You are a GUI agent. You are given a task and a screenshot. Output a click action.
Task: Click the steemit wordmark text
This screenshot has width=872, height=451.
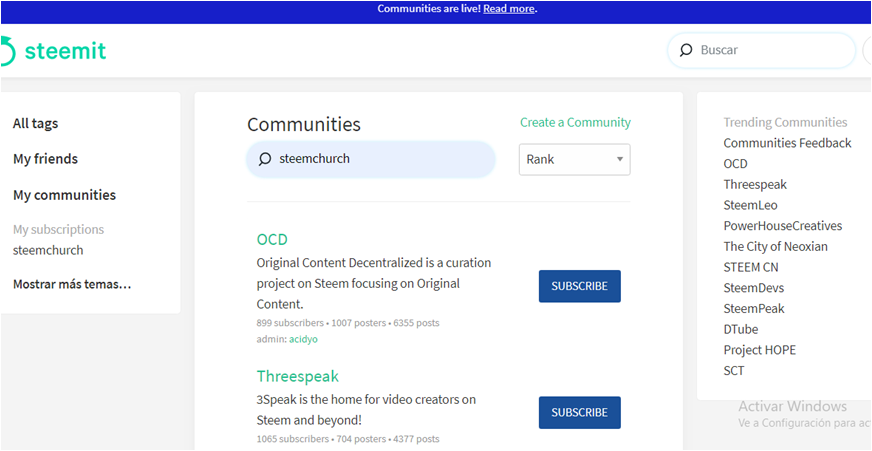(x=66, y=51)
